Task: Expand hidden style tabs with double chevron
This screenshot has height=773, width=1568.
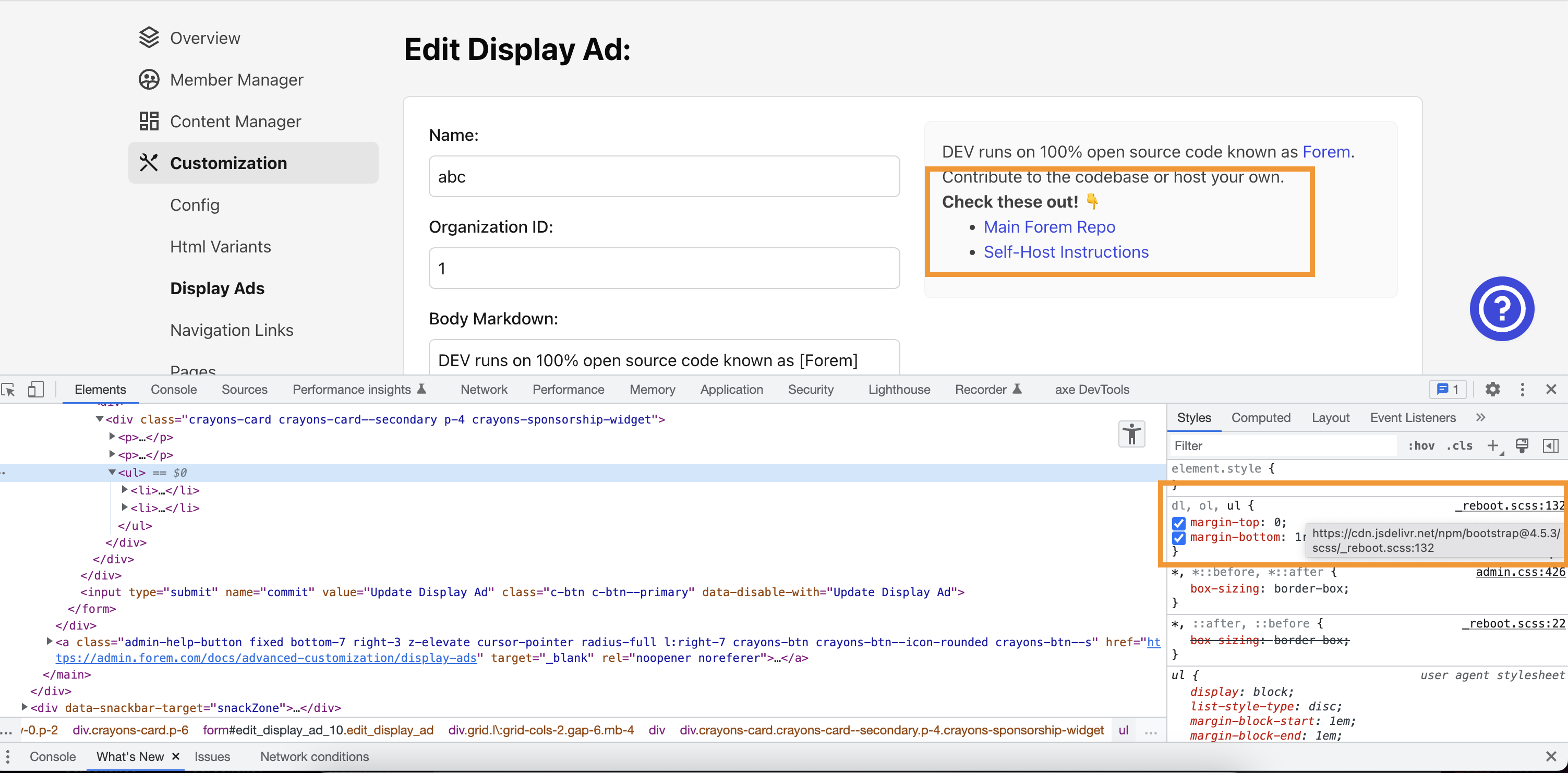Action: [1481, 418]
